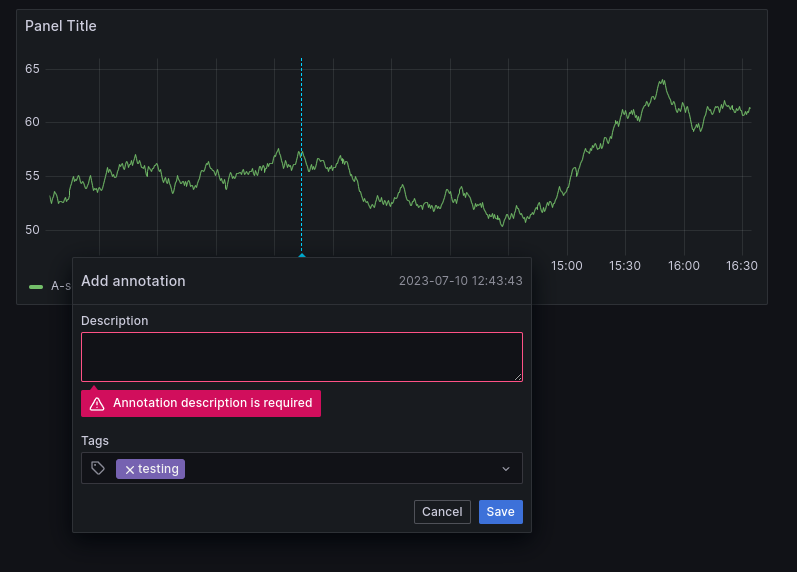Expand the Tags dropdown chevron
797x572 pixels.
point(506,469)
